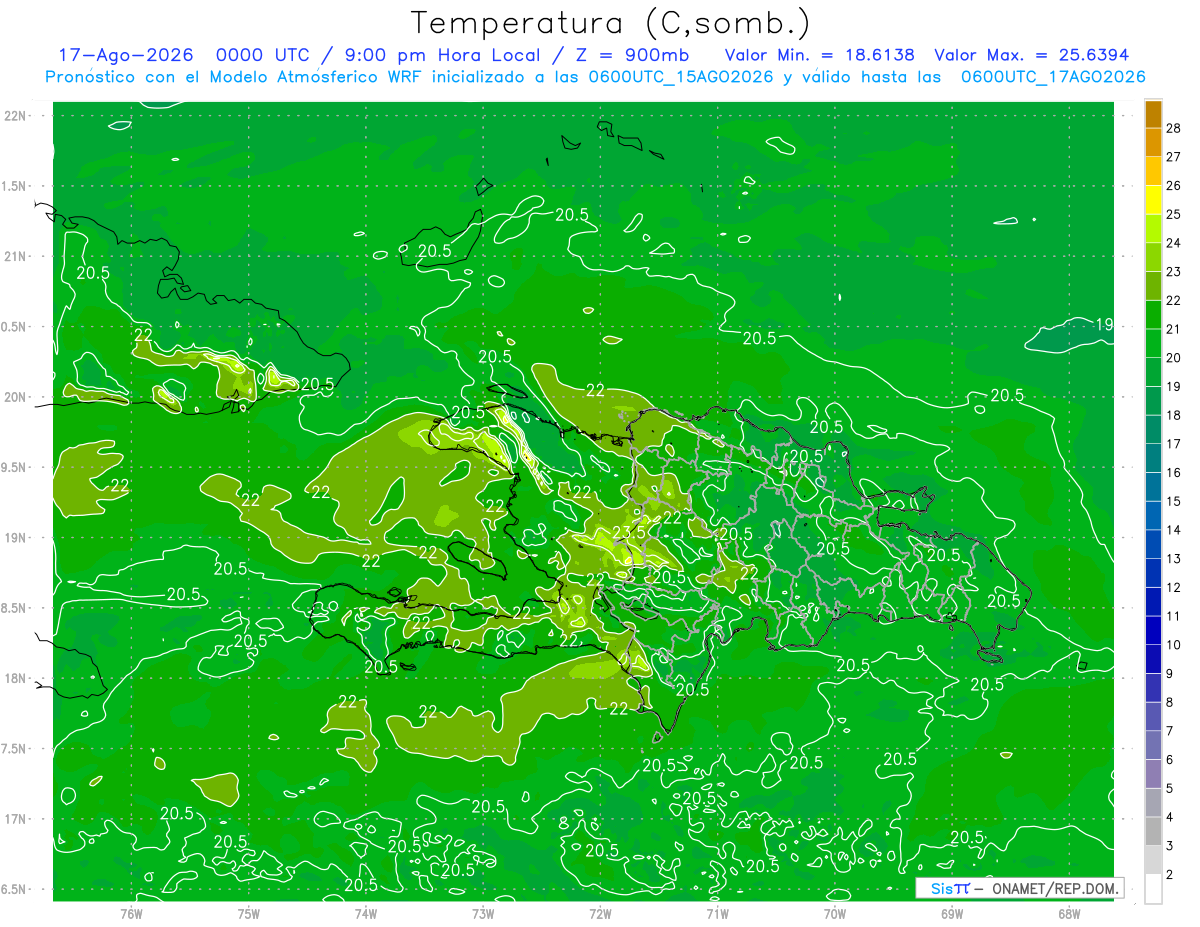
Task: Click the '16' color bar label
Action: pos(1175,473)
